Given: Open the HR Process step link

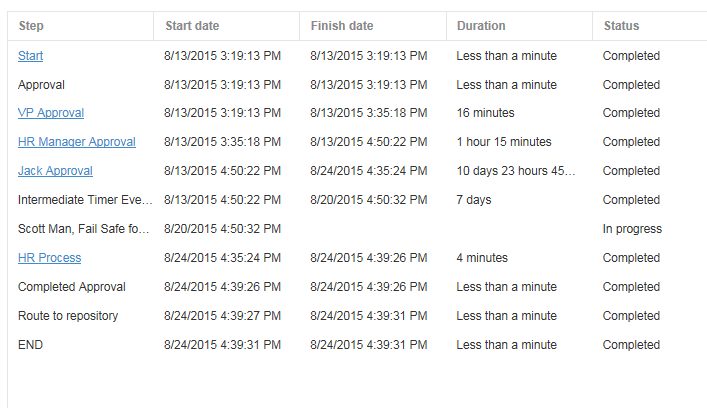Looking at the screenshot, I should (50, 258).
